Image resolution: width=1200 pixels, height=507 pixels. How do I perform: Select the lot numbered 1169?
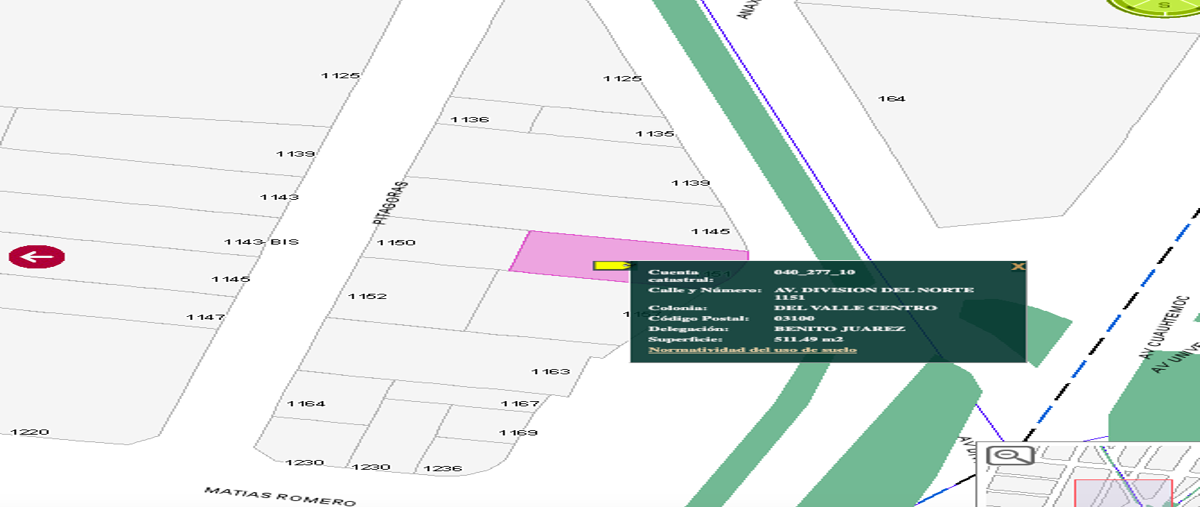click(517, 432)
